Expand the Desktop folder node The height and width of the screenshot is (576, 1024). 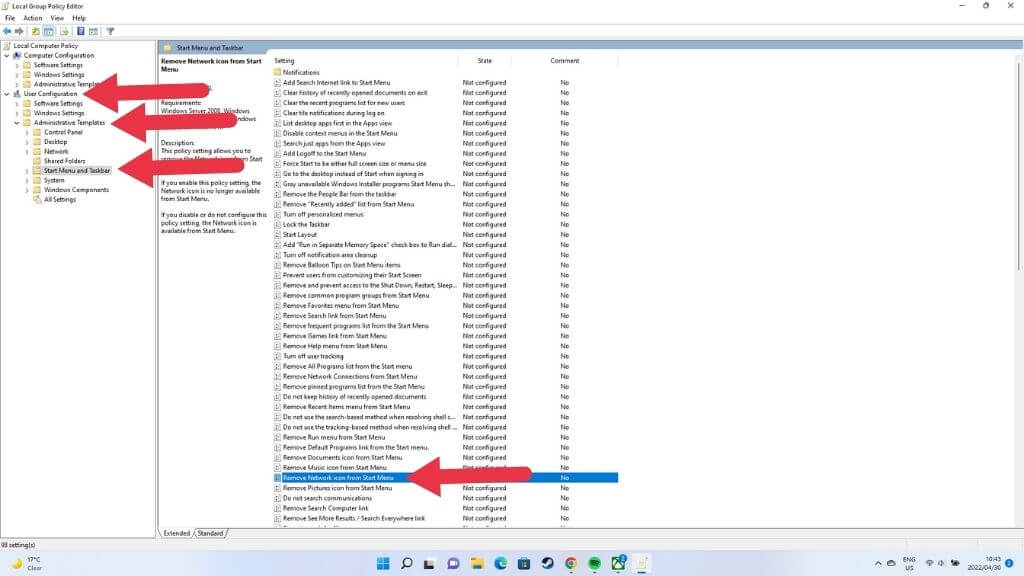tap(27, 142)
